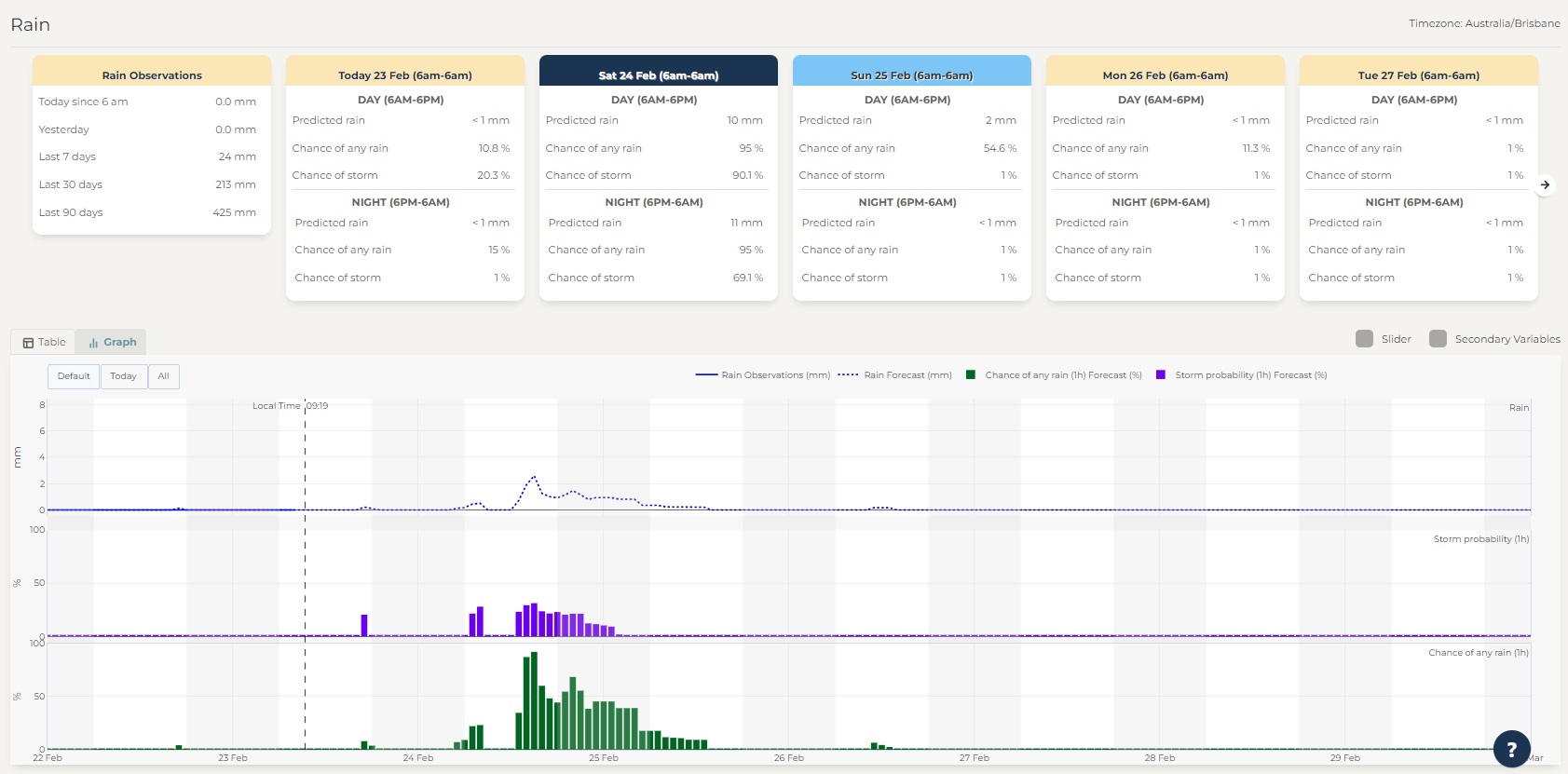
Task: Click Today 23 Feb storm chance 20.3 %
Action: coord(493,175)
